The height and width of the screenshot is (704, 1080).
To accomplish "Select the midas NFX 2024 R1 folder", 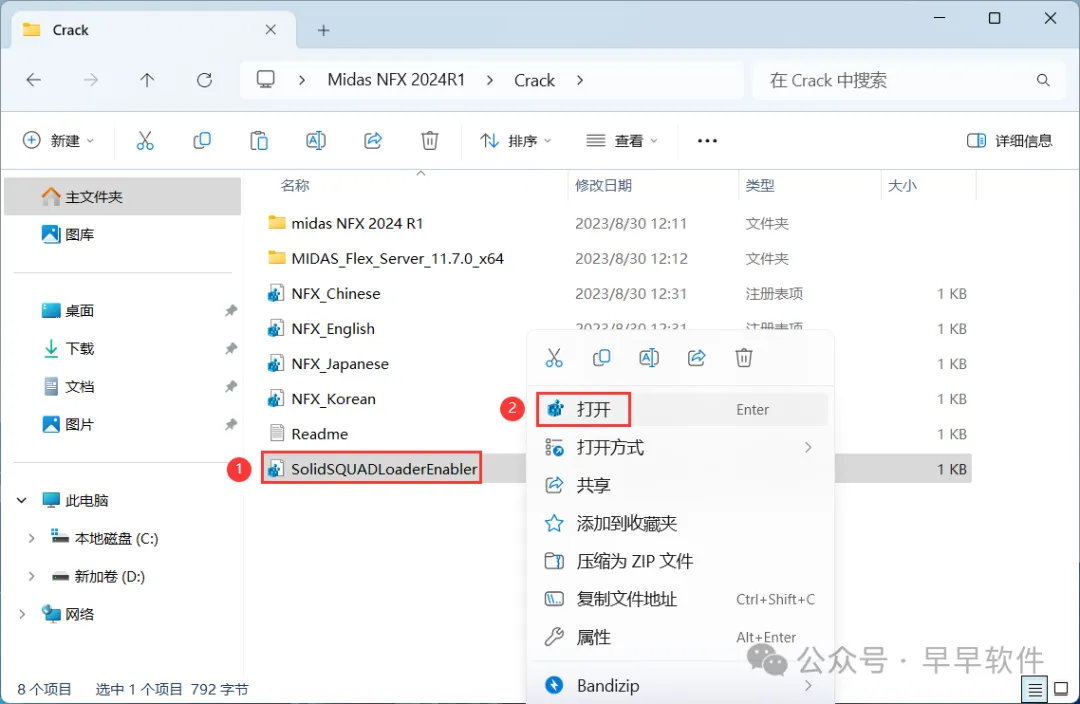I will coord(357,223).
